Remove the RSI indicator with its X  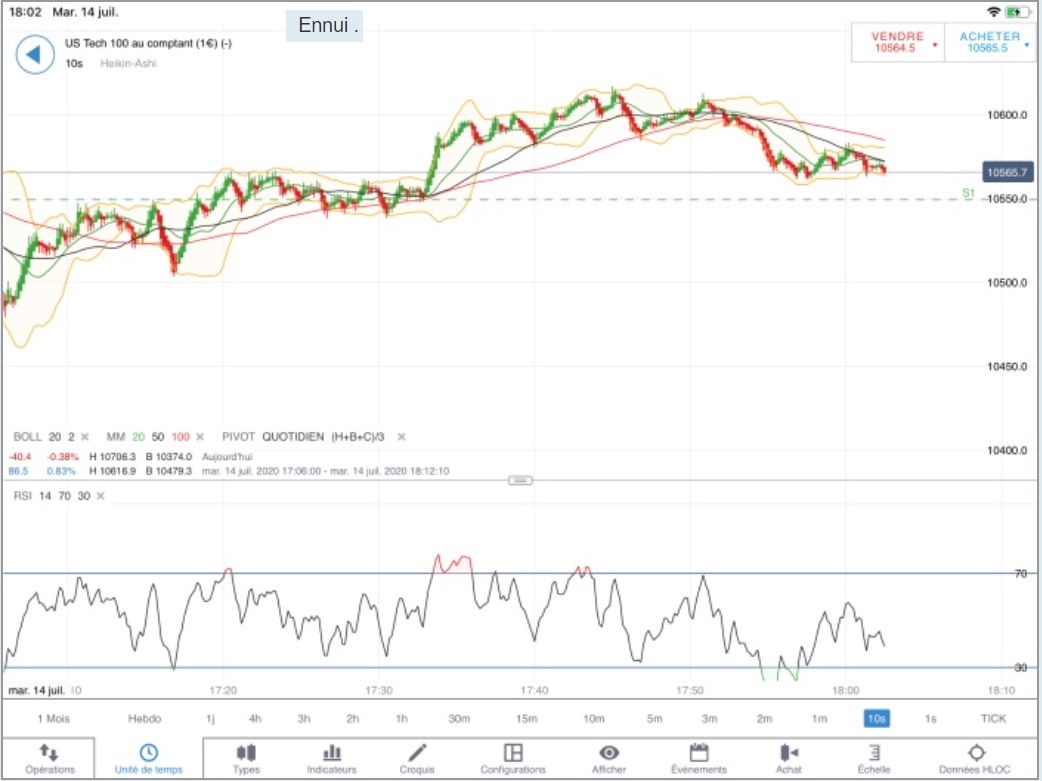coord(100,496)
